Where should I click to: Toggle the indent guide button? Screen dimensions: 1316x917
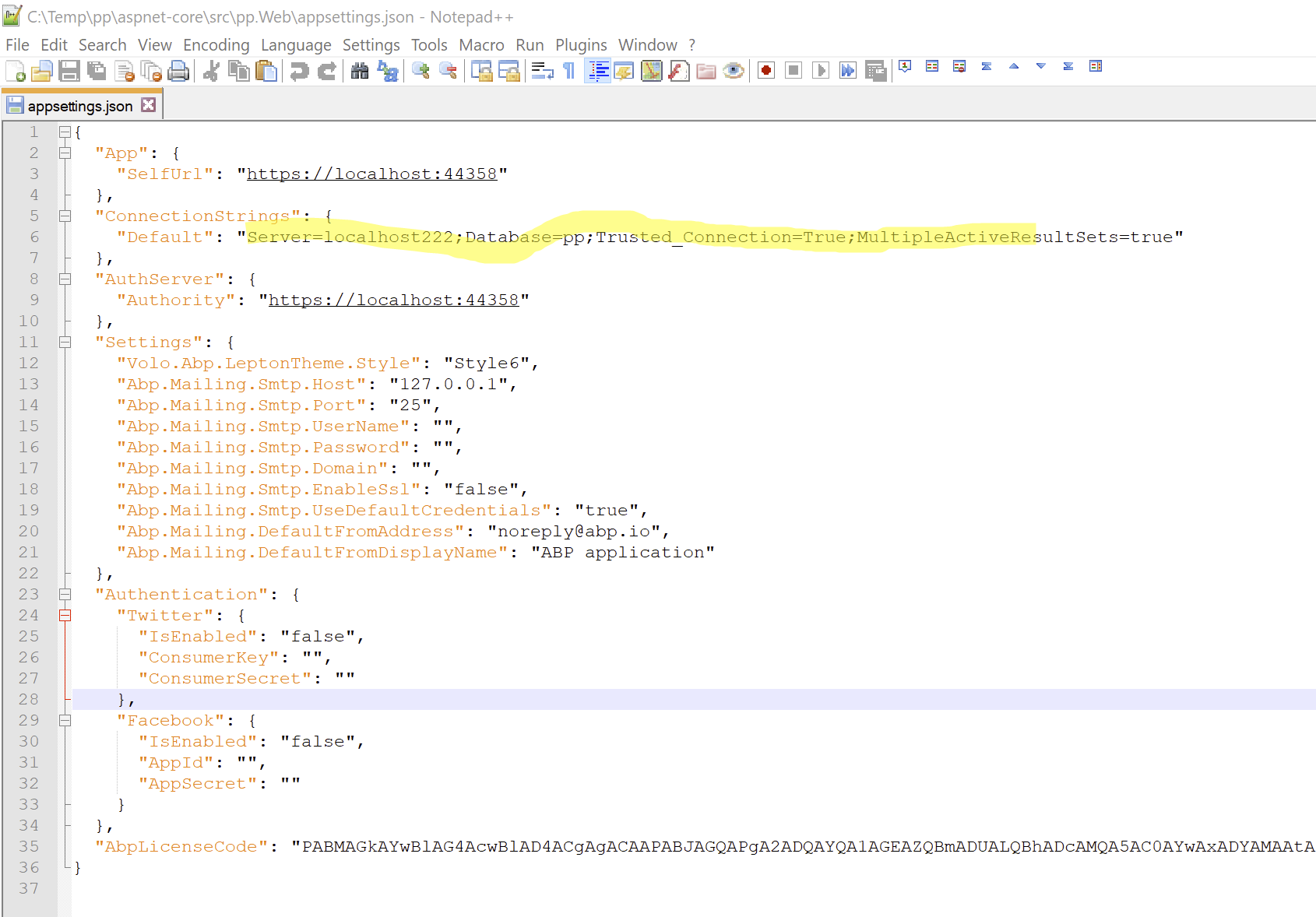tap(598, 71)
